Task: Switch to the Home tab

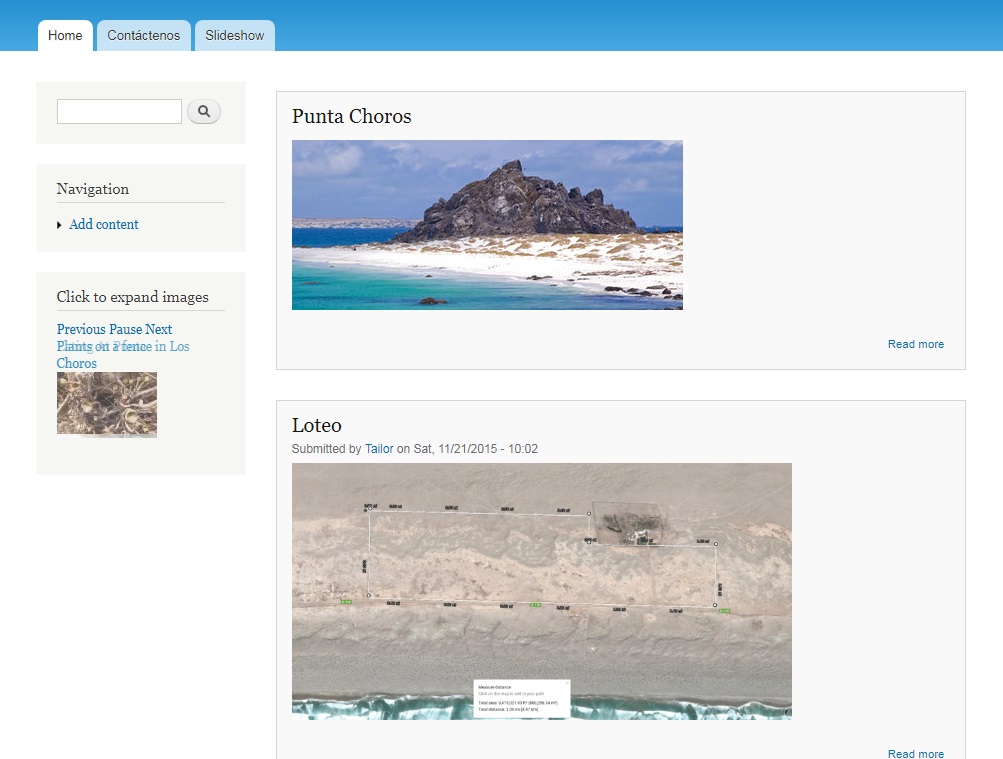Action: 65,36
